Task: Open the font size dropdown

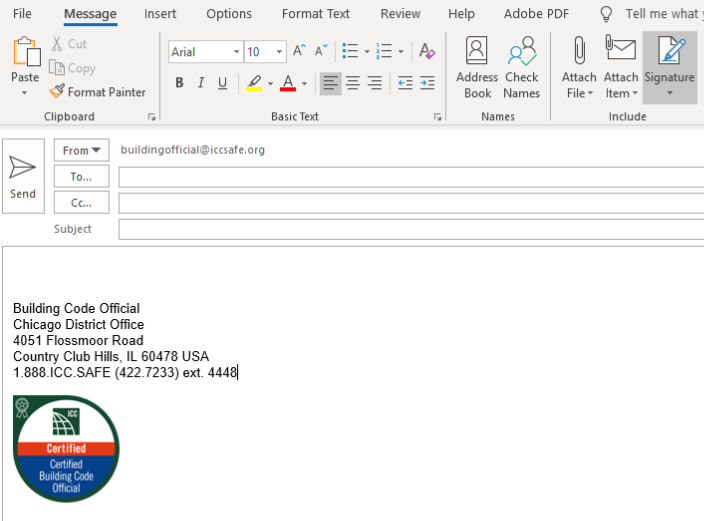Action: coord(279,52)
